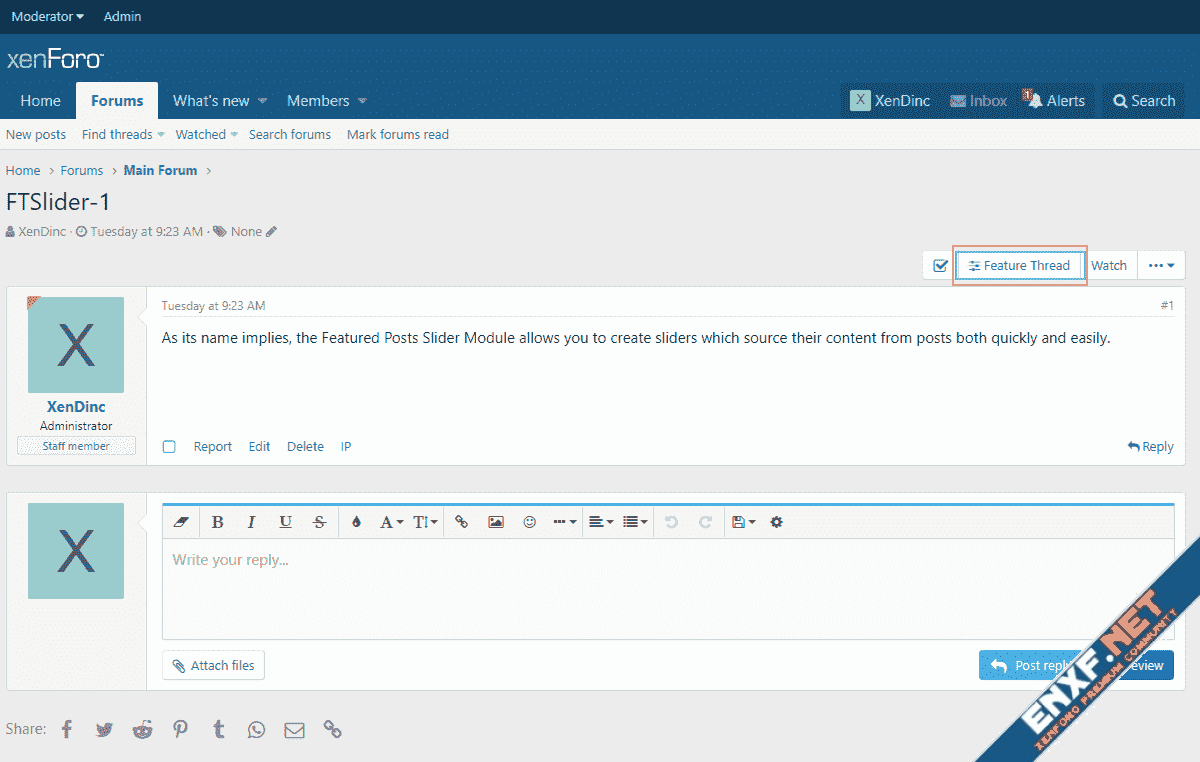Open the Insert image tool
Viewport: 1200px width, 762px height.
(495, 522)
